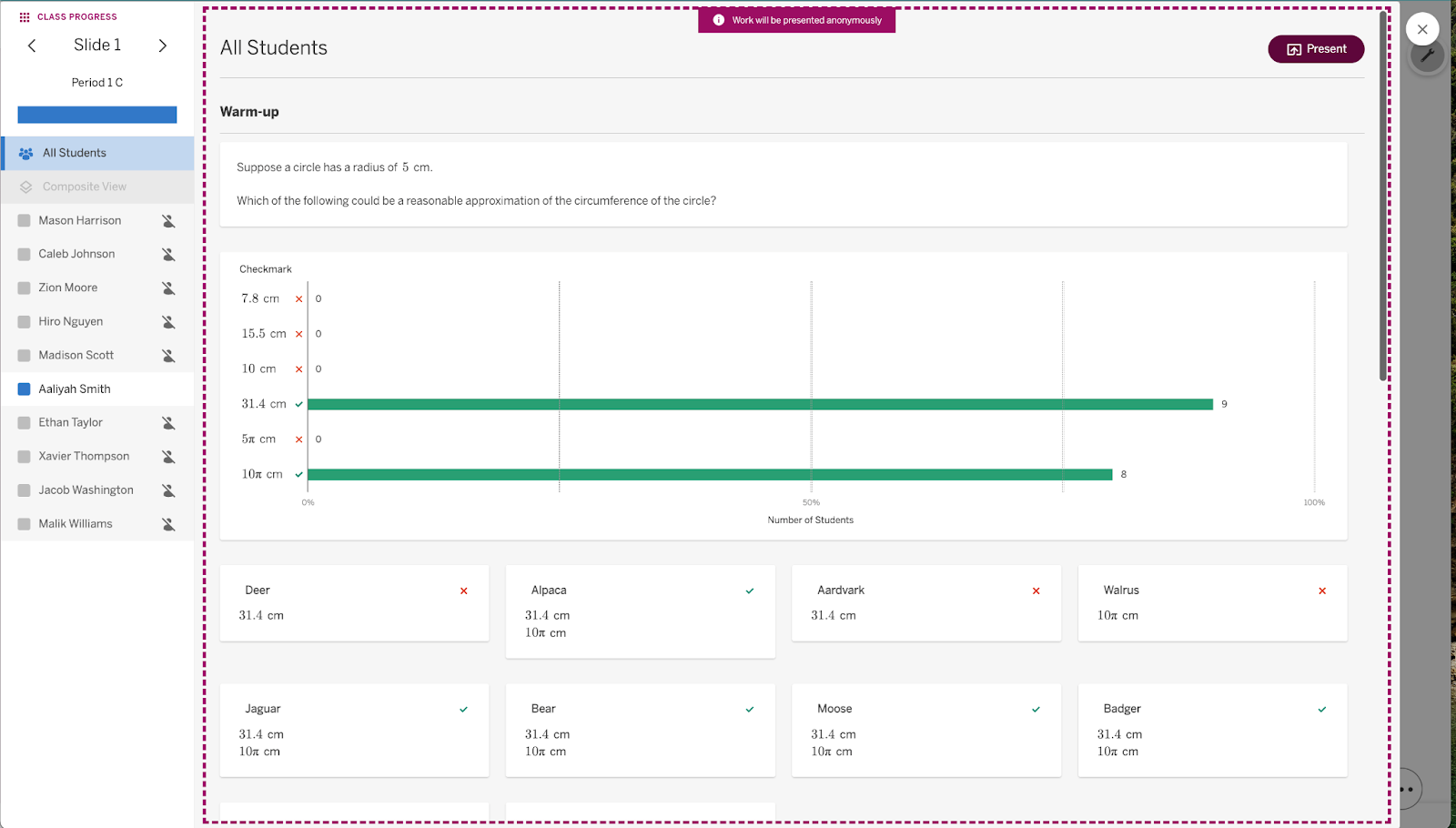The width and height of the screenshot is (1456, 828).
Task: Open the Moose response card
Action: (926, 731)
